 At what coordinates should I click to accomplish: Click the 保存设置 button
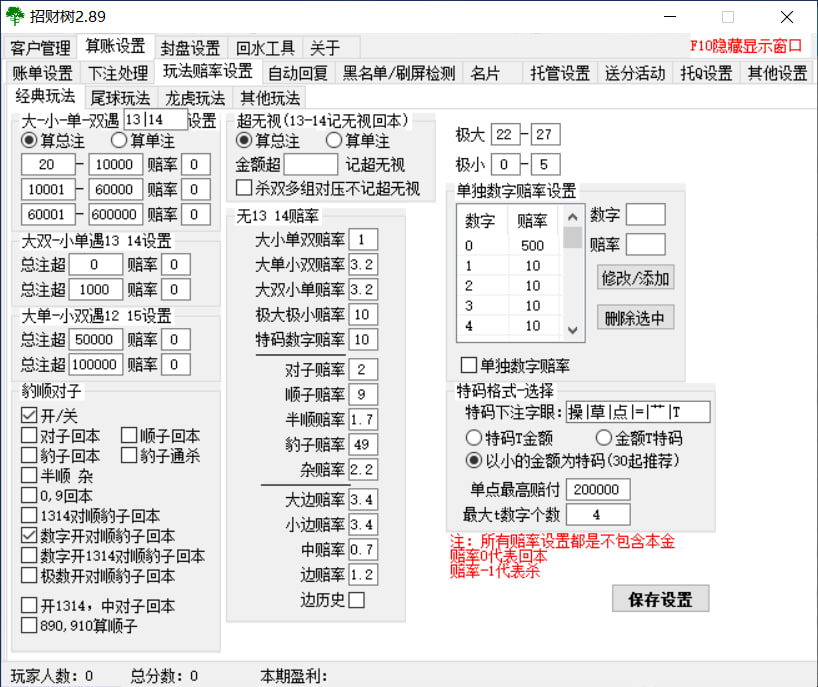tap(660, 599)
